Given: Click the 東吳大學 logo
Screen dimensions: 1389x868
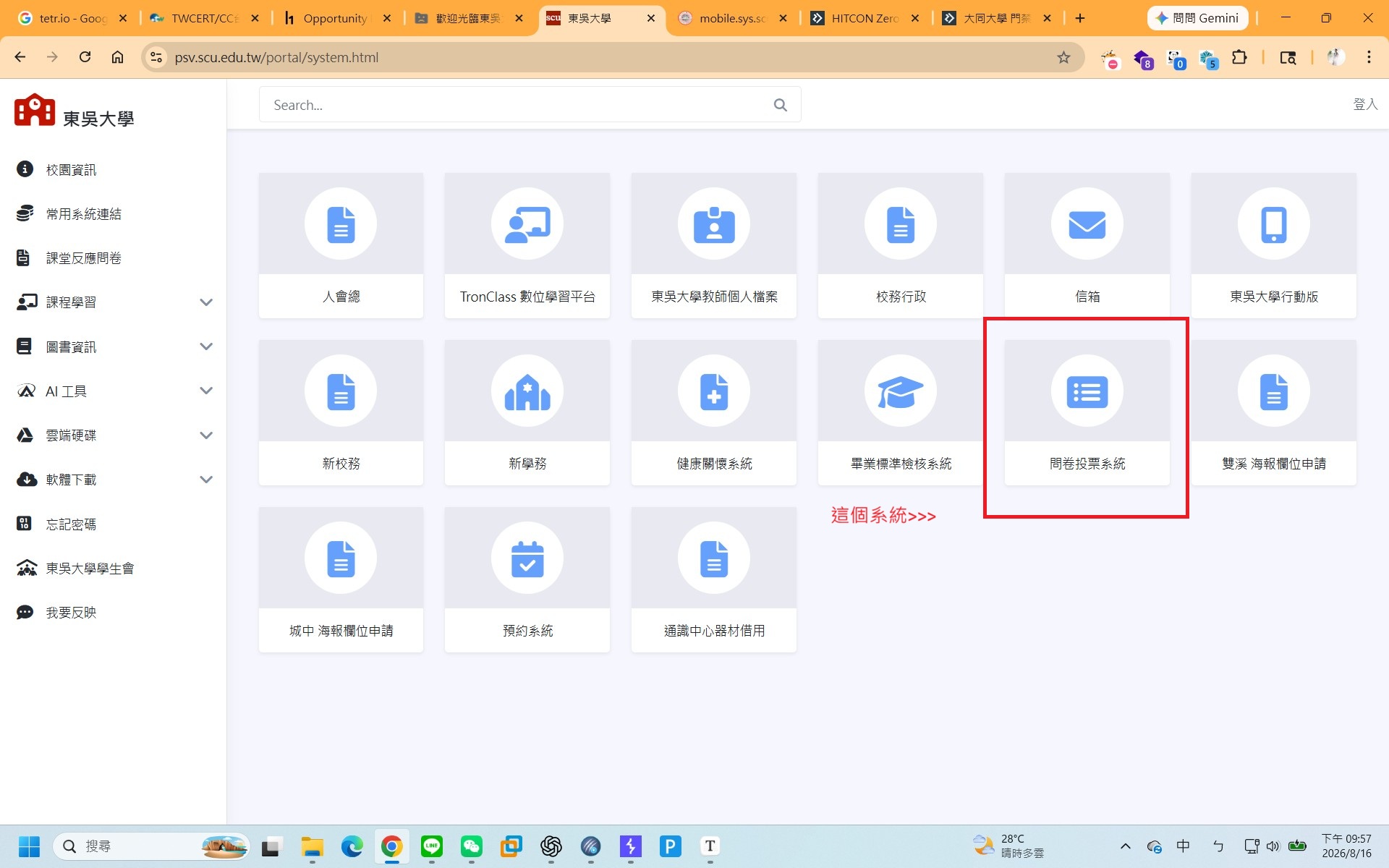Looking at the screenshot, I should [74, 111].
